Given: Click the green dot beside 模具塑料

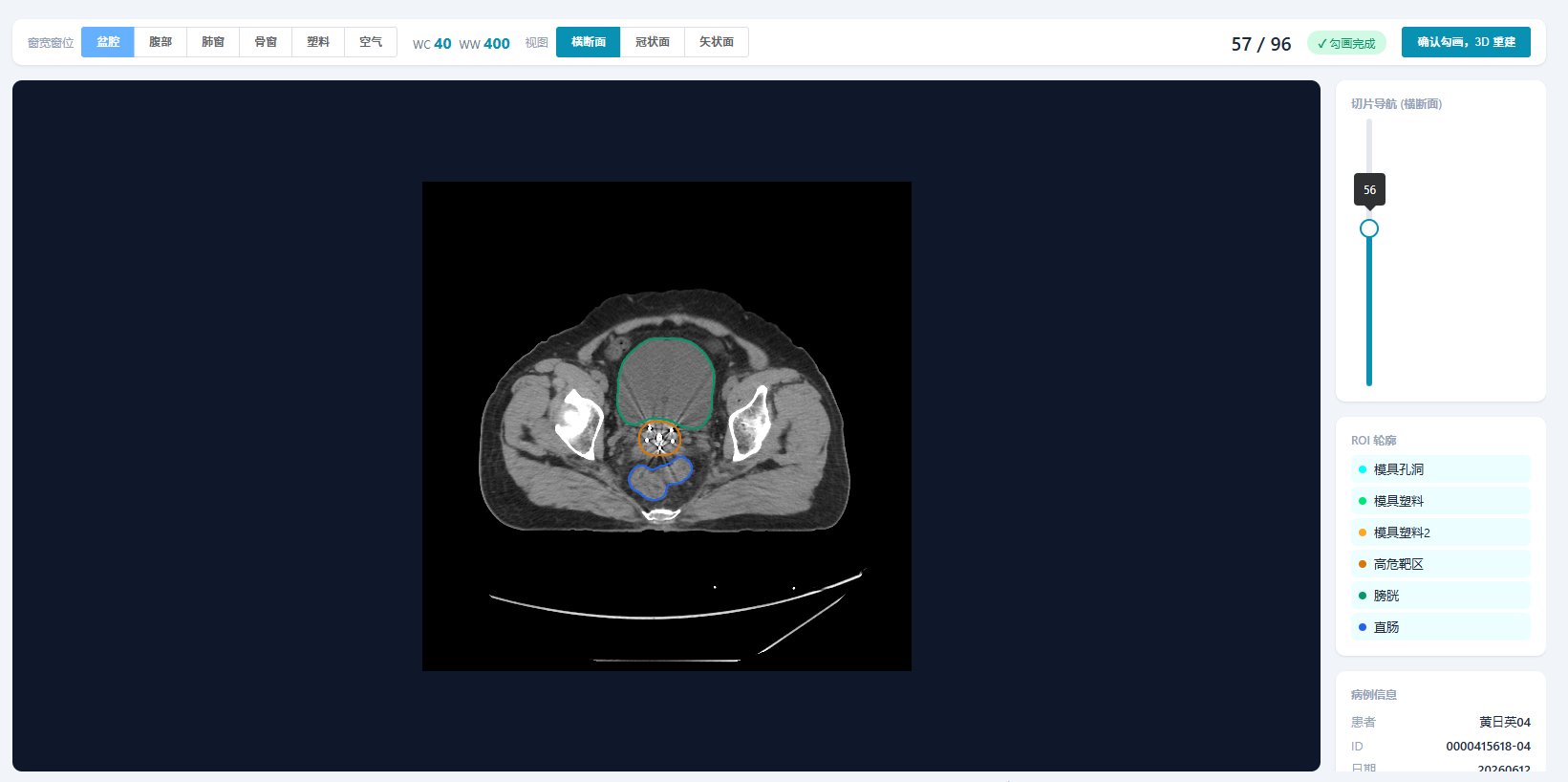Looking at the screenshot, I should click(1363, 501).
